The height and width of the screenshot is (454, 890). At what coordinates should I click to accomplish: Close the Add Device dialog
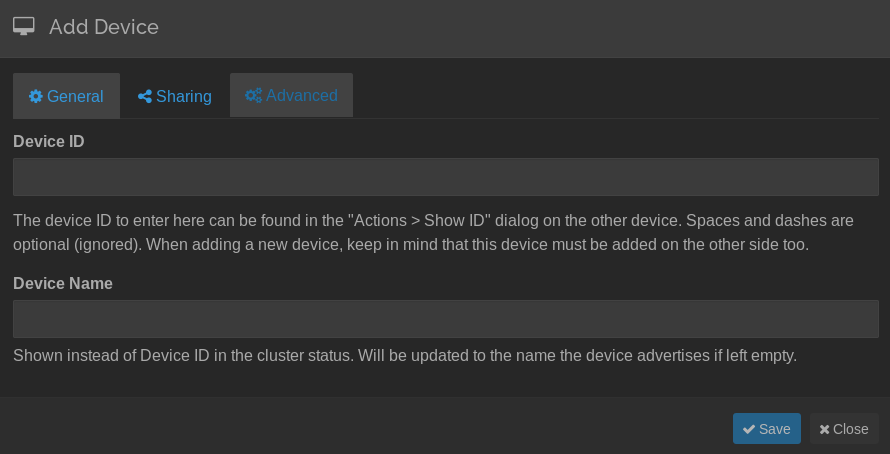(844, 428)
